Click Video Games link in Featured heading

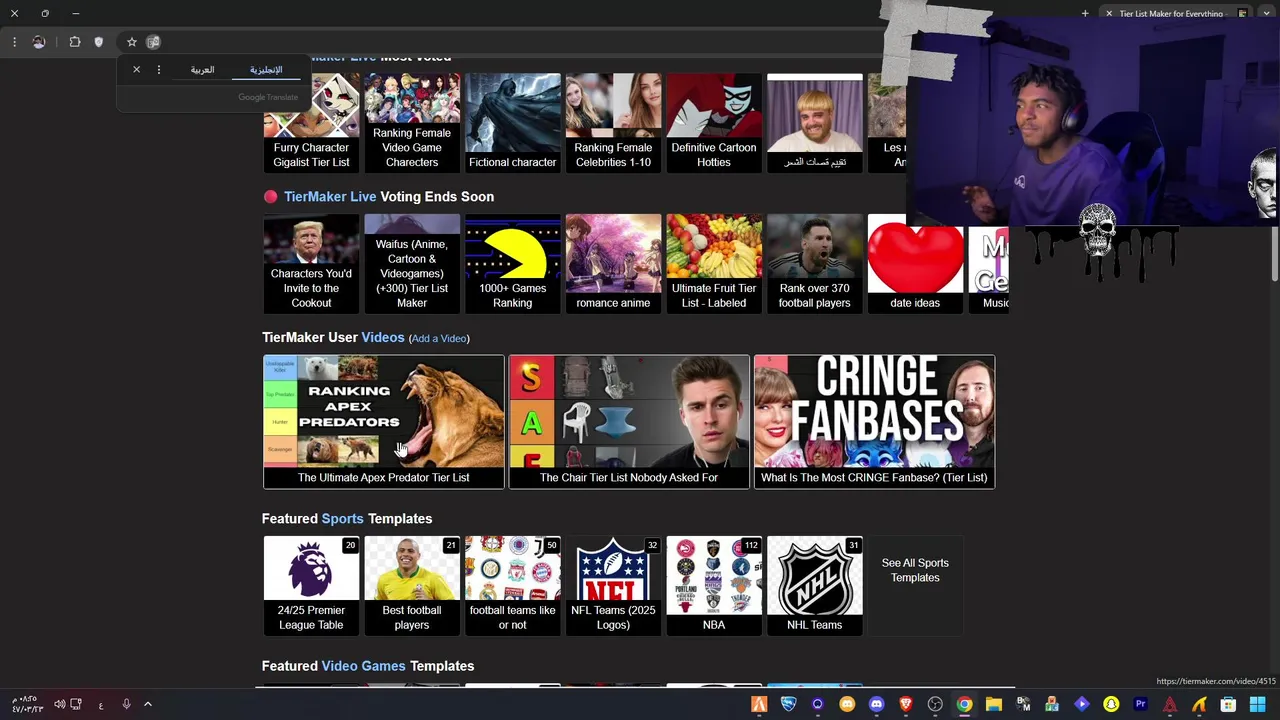pyautogui.click(x=363, y=666)
